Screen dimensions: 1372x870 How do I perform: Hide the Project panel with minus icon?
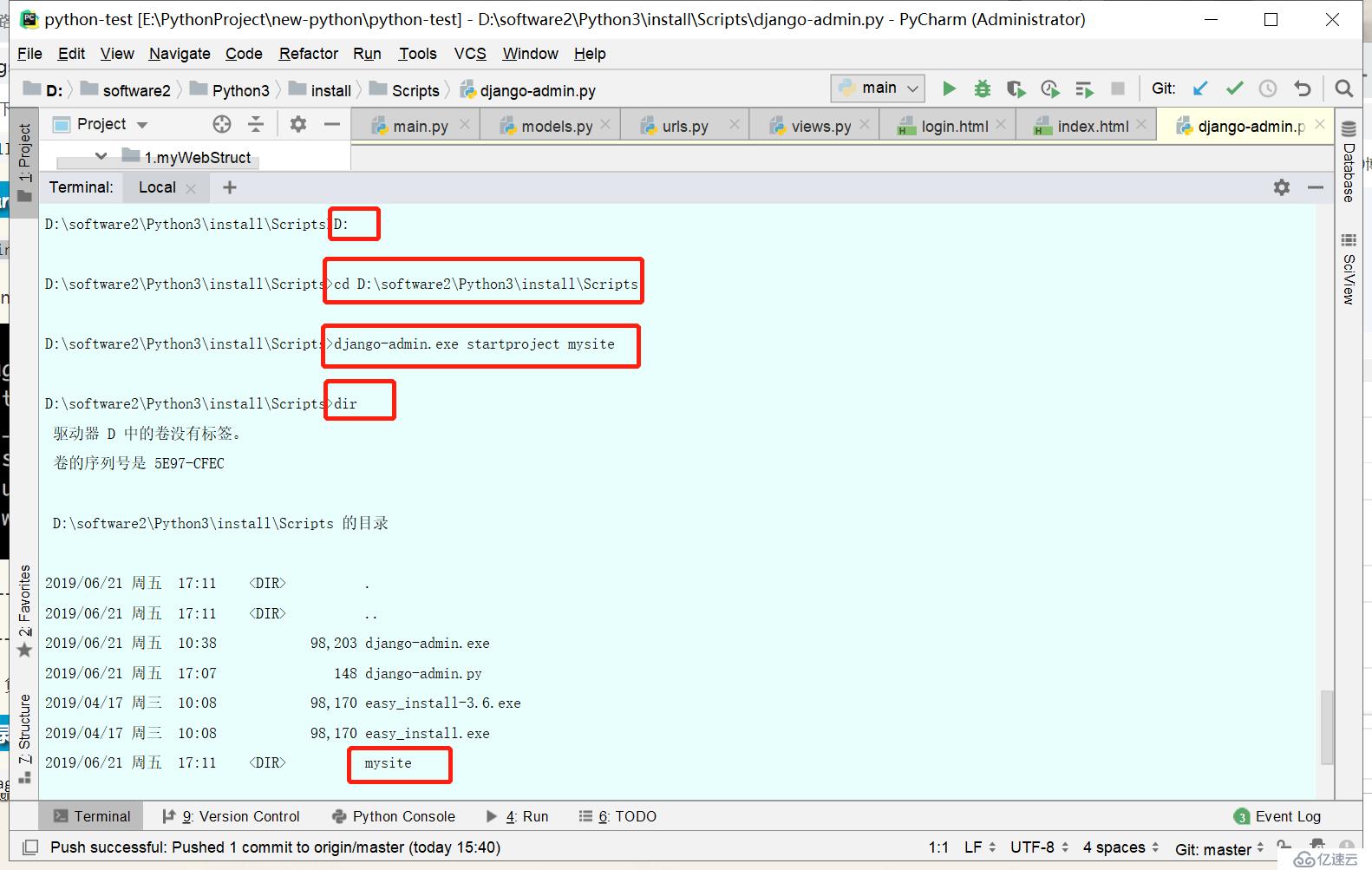[331, 124]
